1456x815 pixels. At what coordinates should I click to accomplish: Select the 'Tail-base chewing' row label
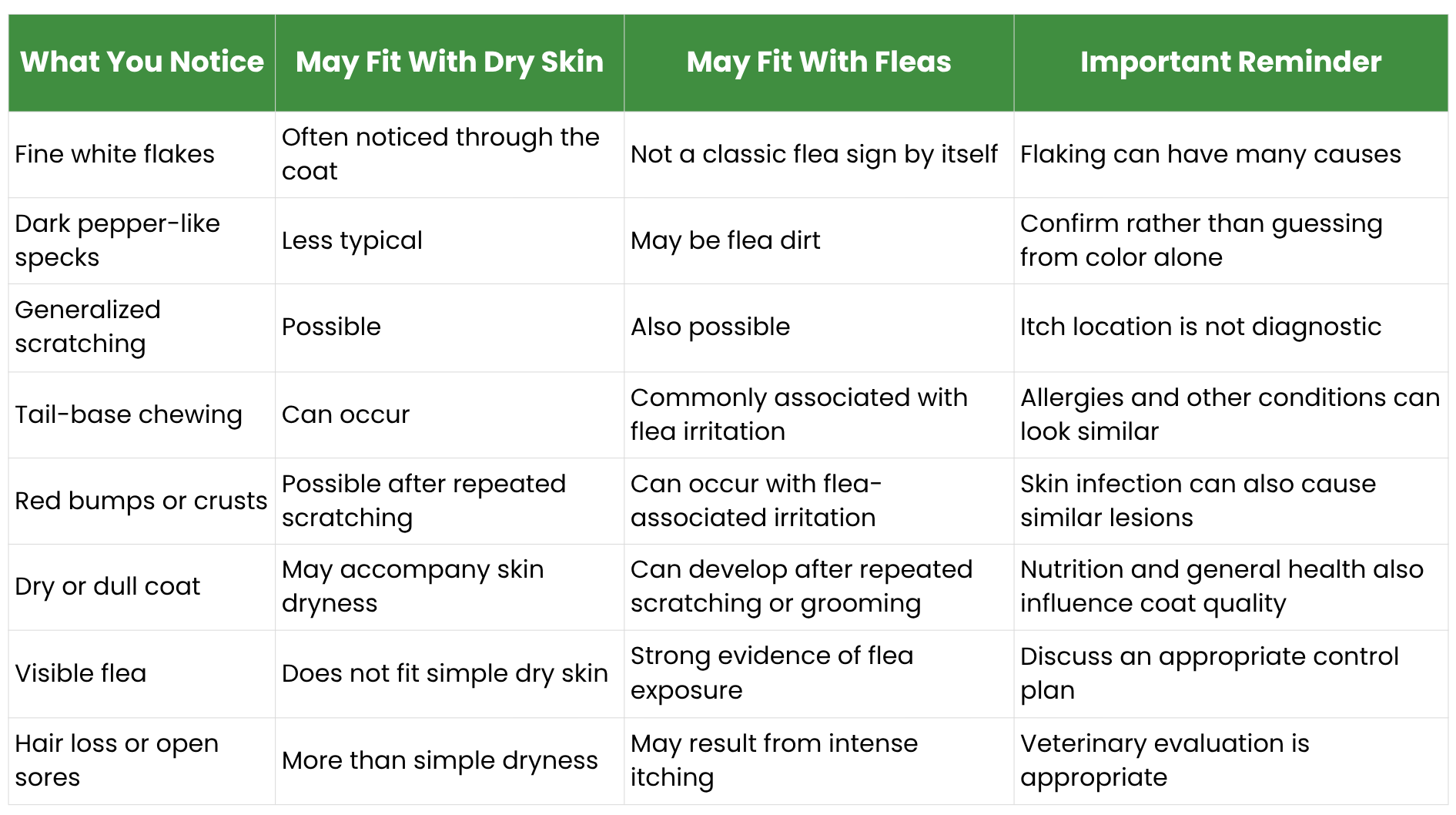point(142,415)
